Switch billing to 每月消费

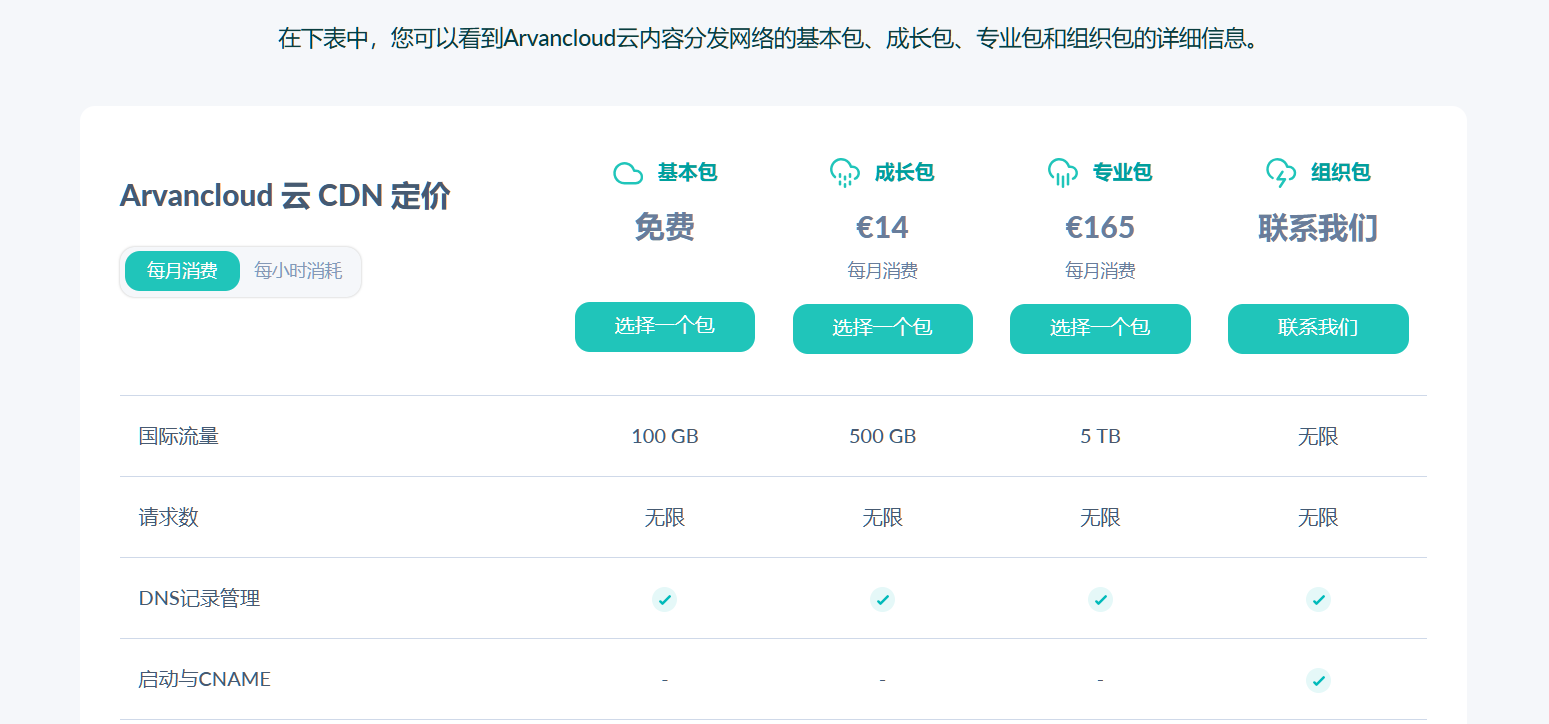(x=182, y=271)
